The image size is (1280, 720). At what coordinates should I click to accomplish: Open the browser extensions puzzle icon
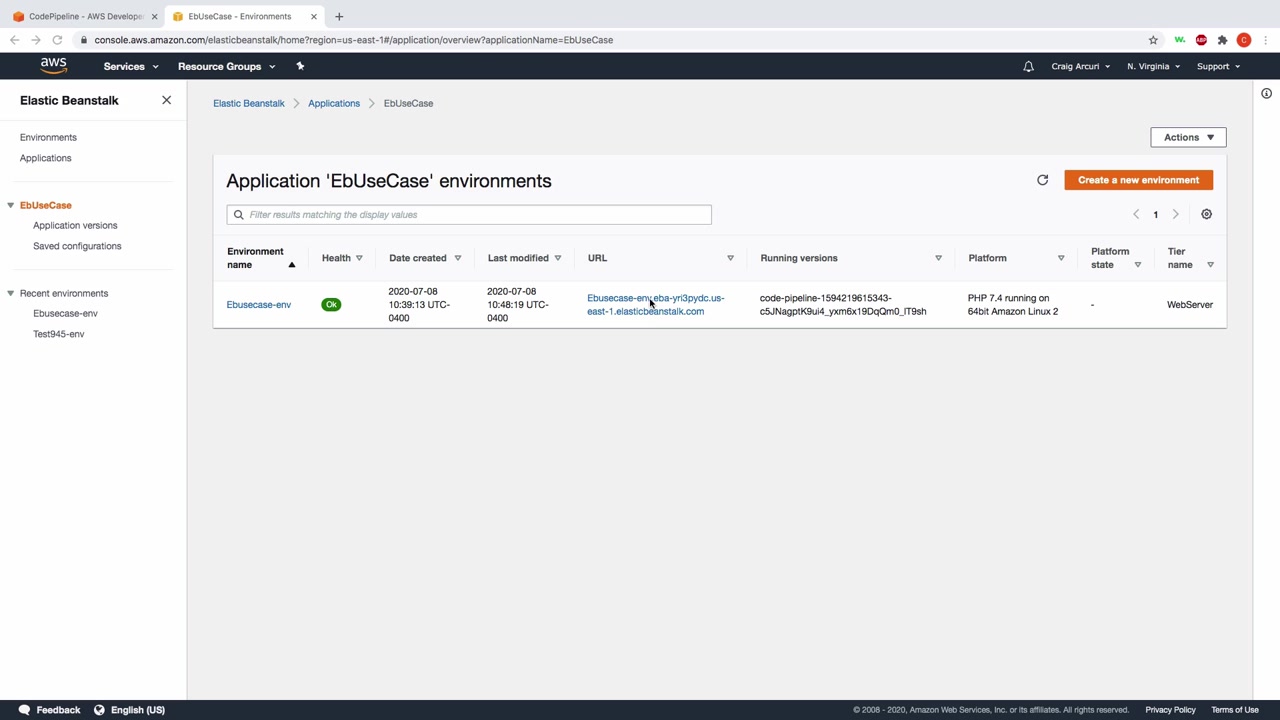1222,40
